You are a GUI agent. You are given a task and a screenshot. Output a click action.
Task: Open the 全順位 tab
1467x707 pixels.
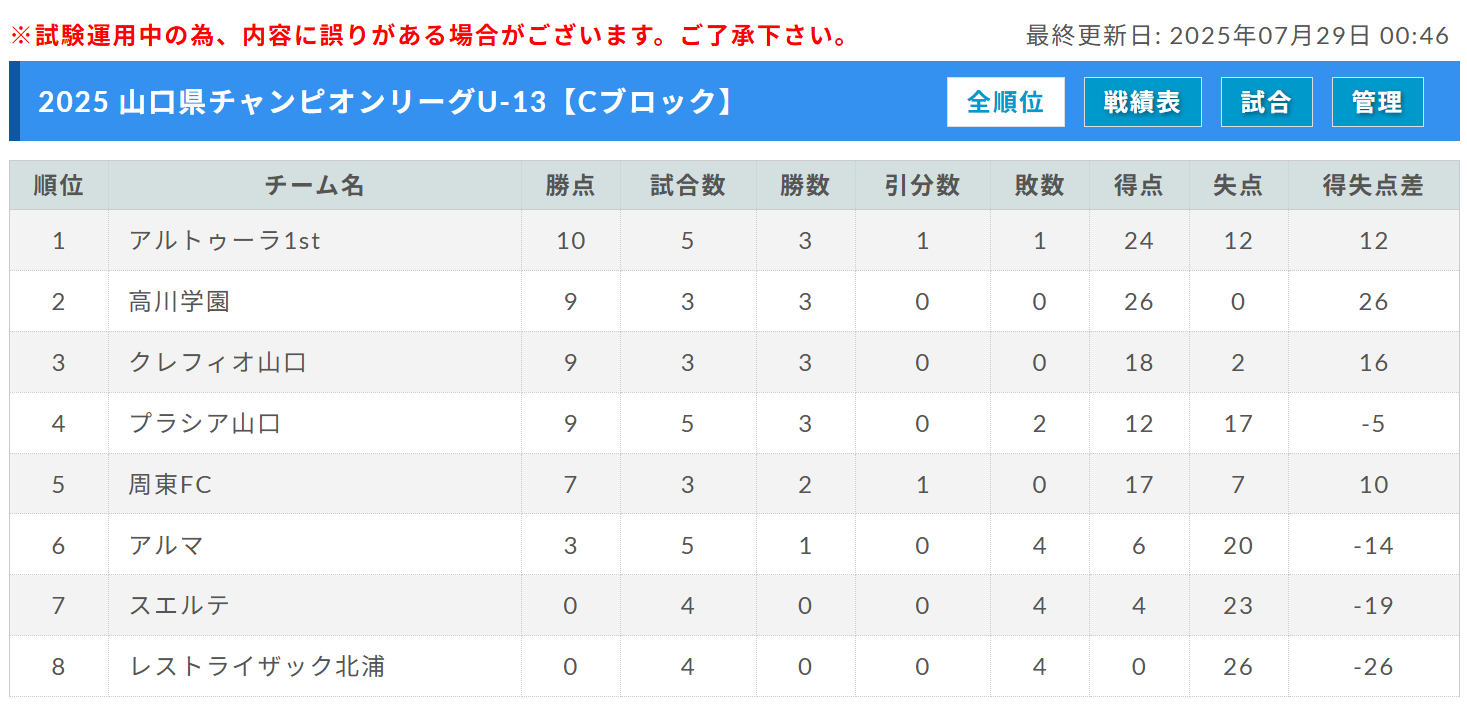1006,102
